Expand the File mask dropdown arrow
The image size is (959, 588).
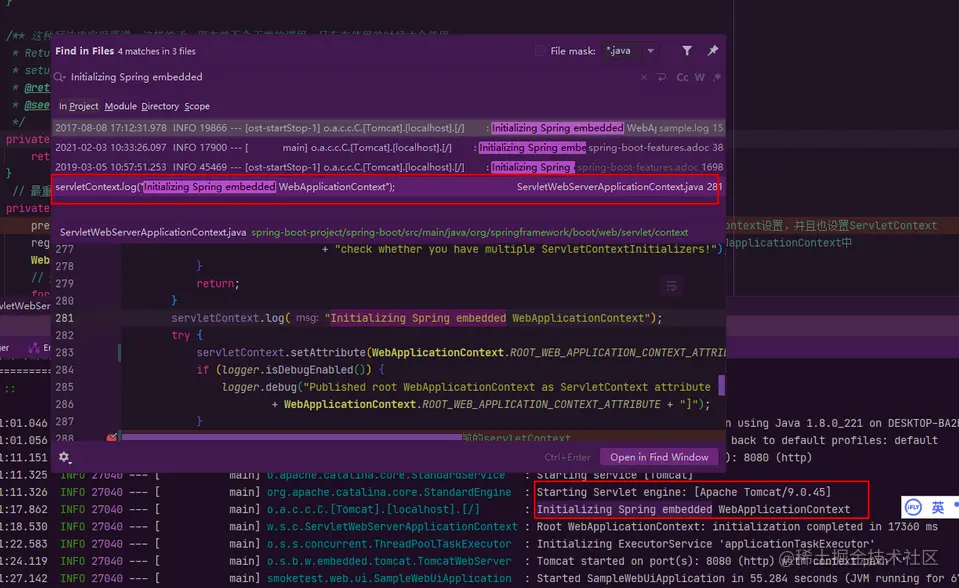pos(651,51)
